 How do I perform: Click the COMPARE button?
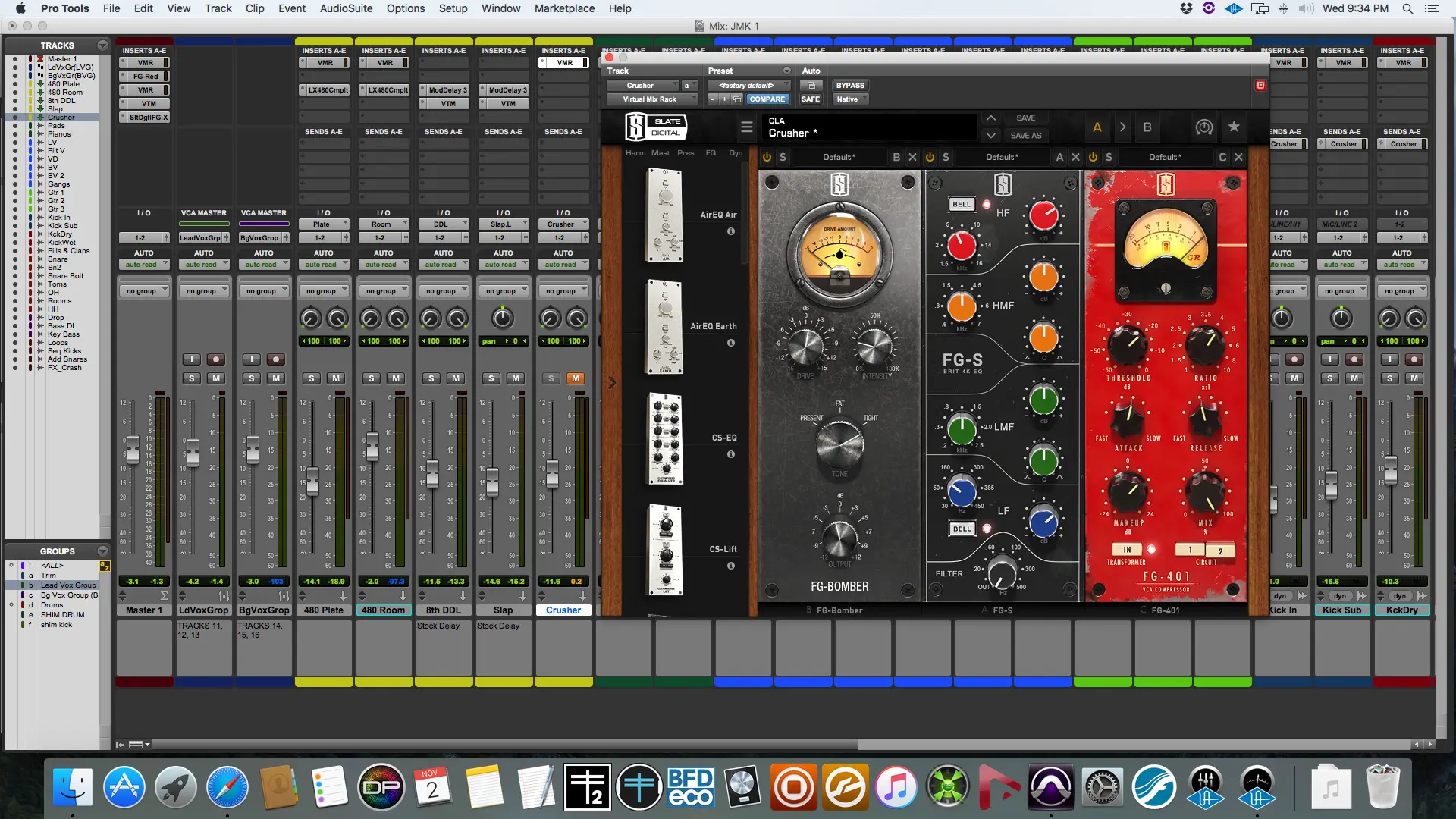click(x=767, y=99)
